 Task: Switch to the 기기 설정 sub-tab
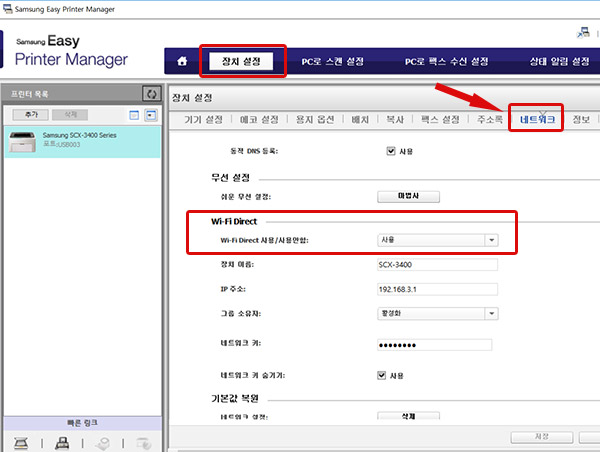click(203, 120)
